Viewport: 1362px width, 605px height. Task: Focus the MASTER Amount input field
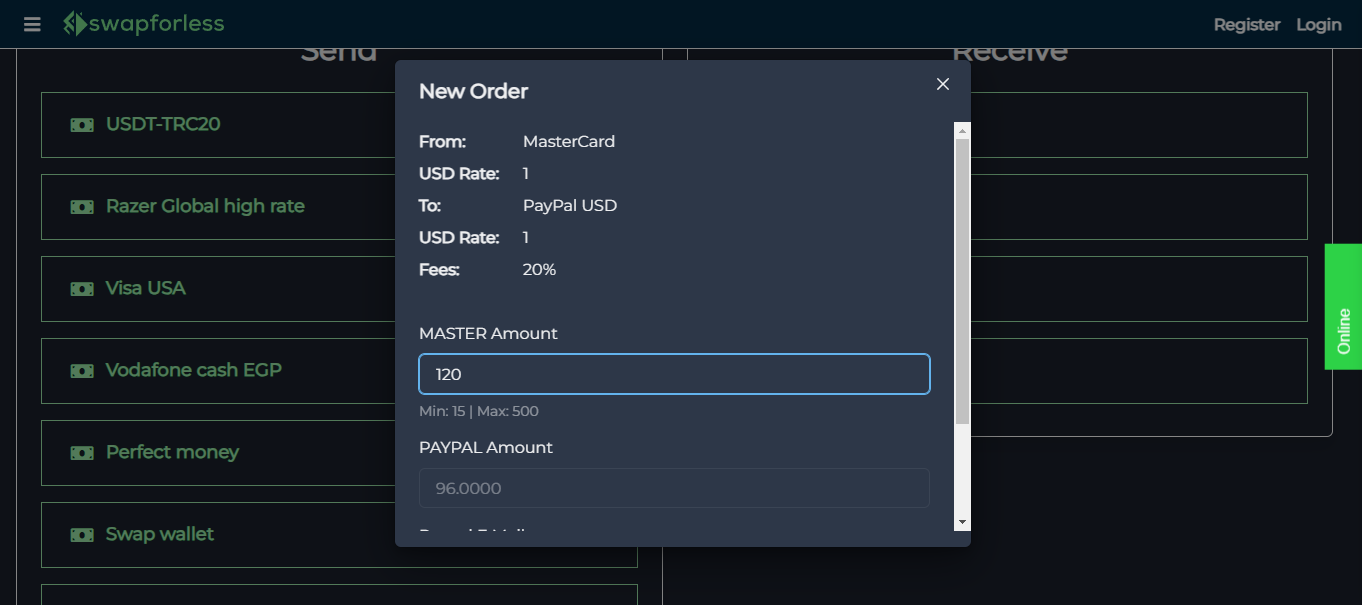coord(674,374)
